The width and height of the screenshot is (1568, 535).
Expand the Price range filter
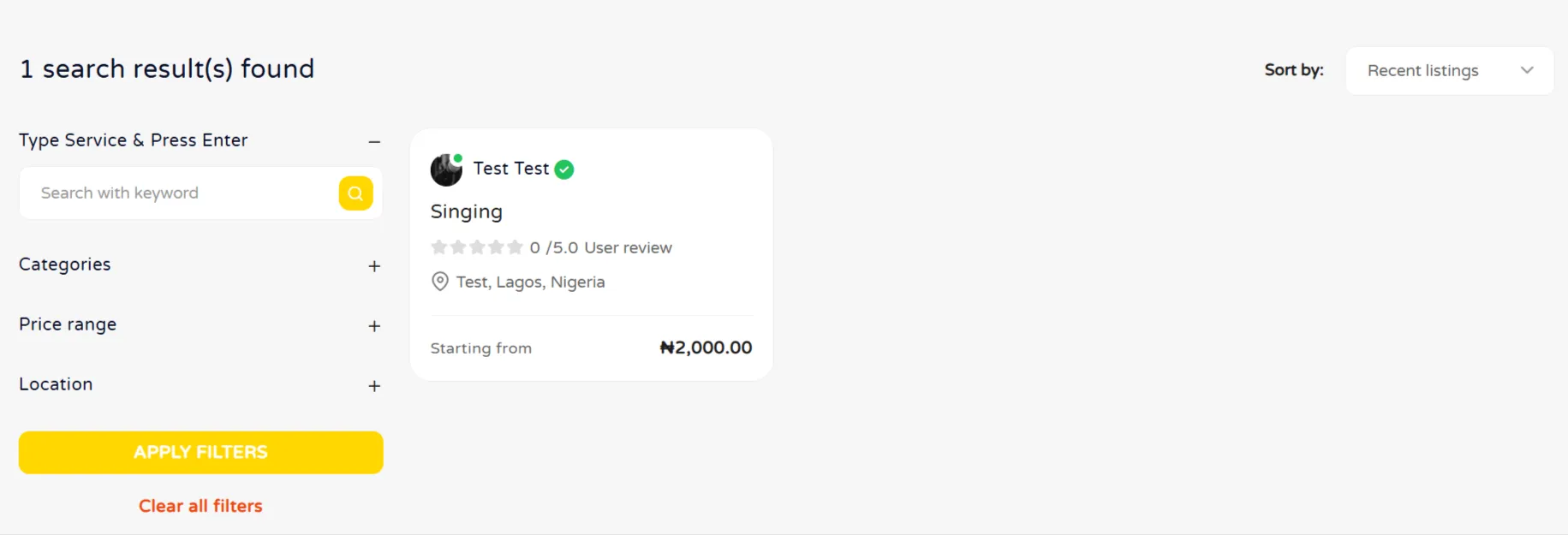pos(374,326)
